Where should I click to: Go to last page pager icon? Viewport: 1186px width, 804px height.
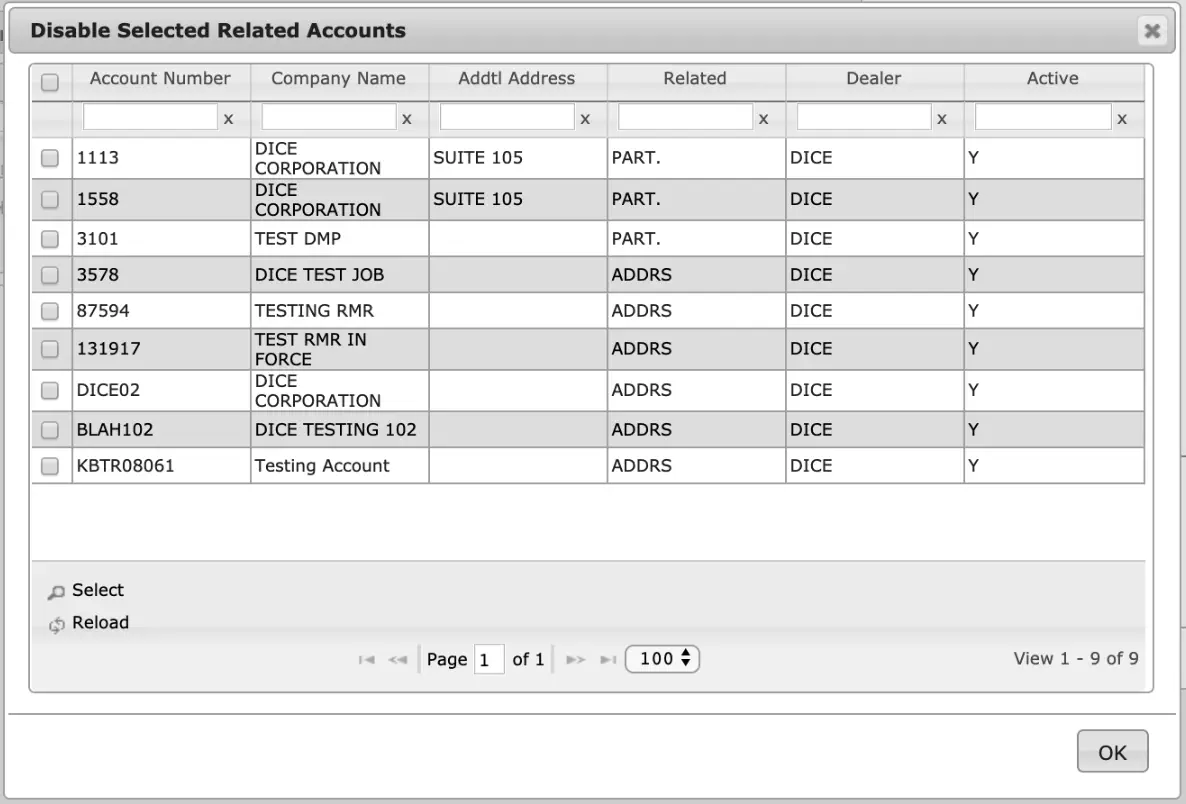pyautogui.click(x=608, y=660)
